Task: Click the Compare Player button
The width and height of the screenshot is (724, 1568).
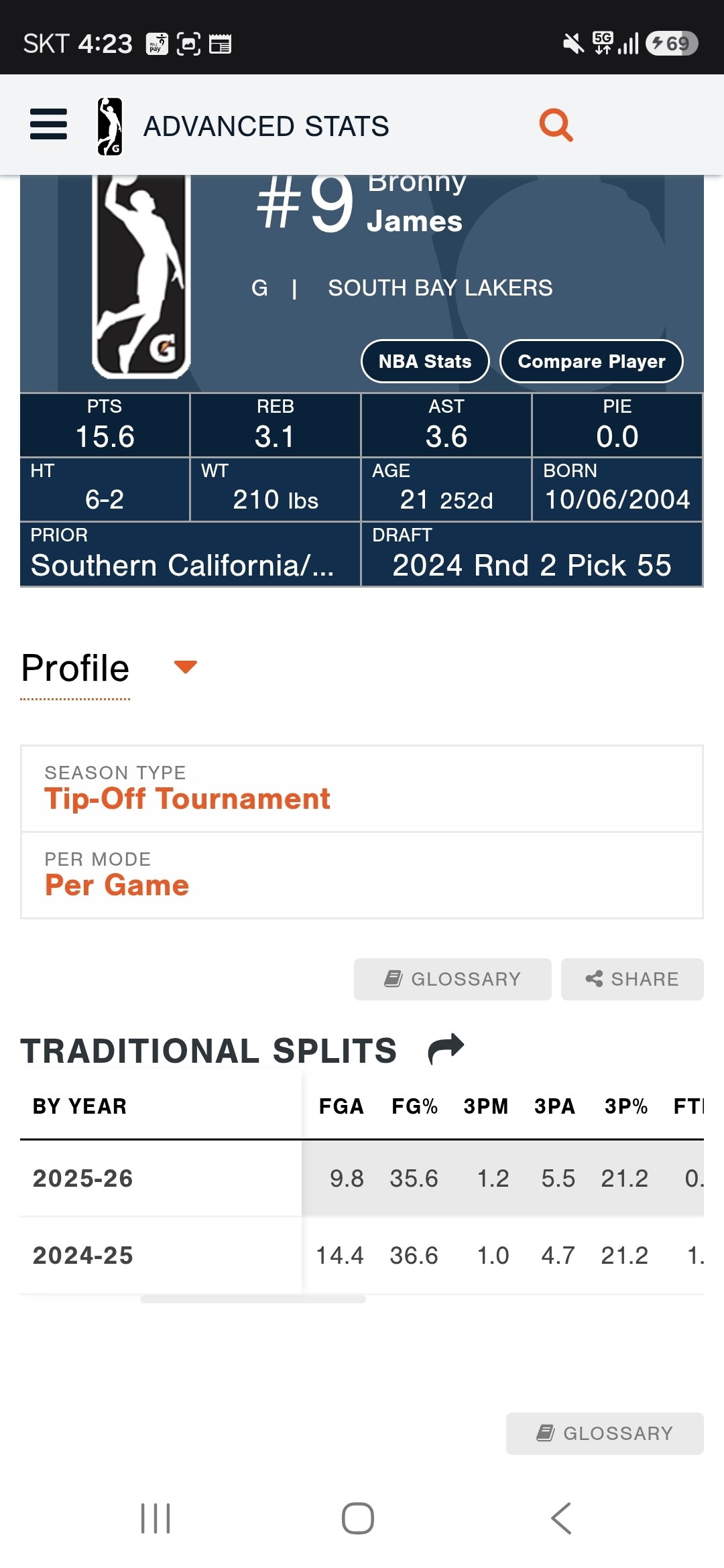Action: pos(591,361)
